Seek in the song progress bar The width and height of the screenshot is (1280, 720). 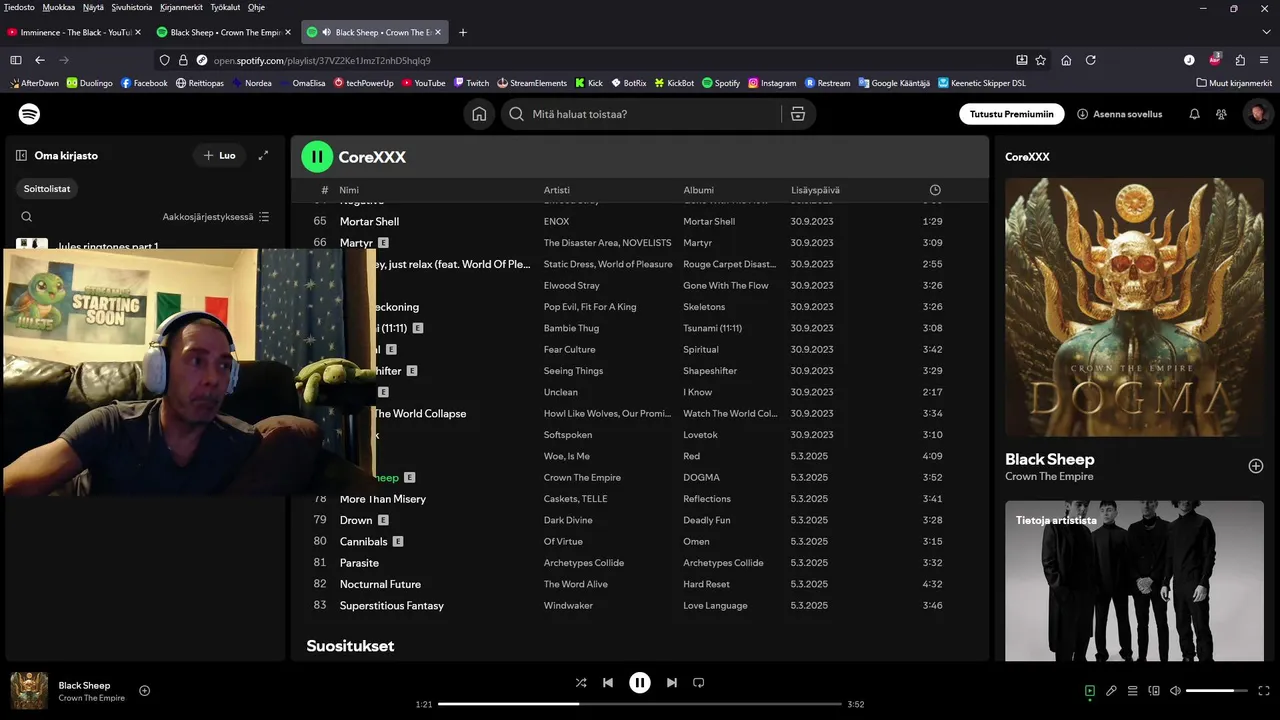pos(642,704)
